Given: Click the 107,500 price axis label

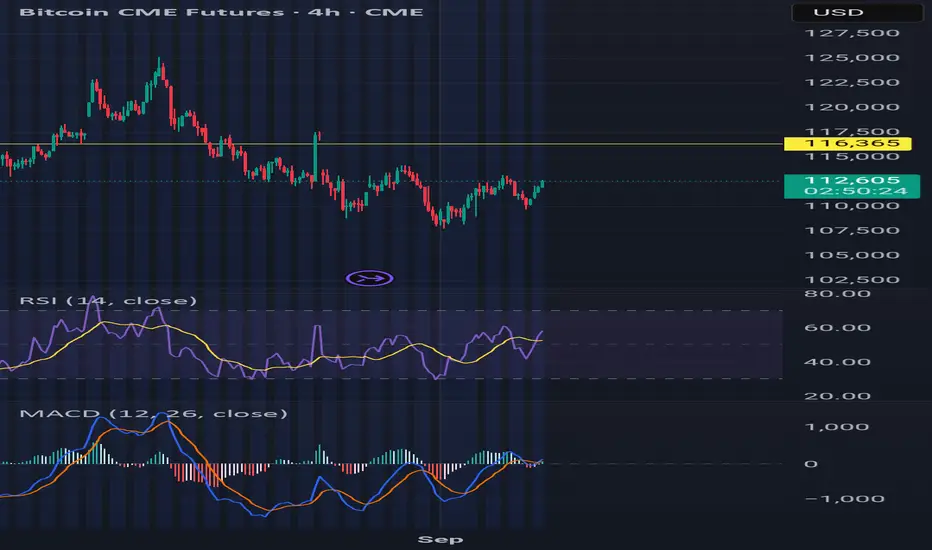Looking at the screenshot, I should [x=852, y=230].
